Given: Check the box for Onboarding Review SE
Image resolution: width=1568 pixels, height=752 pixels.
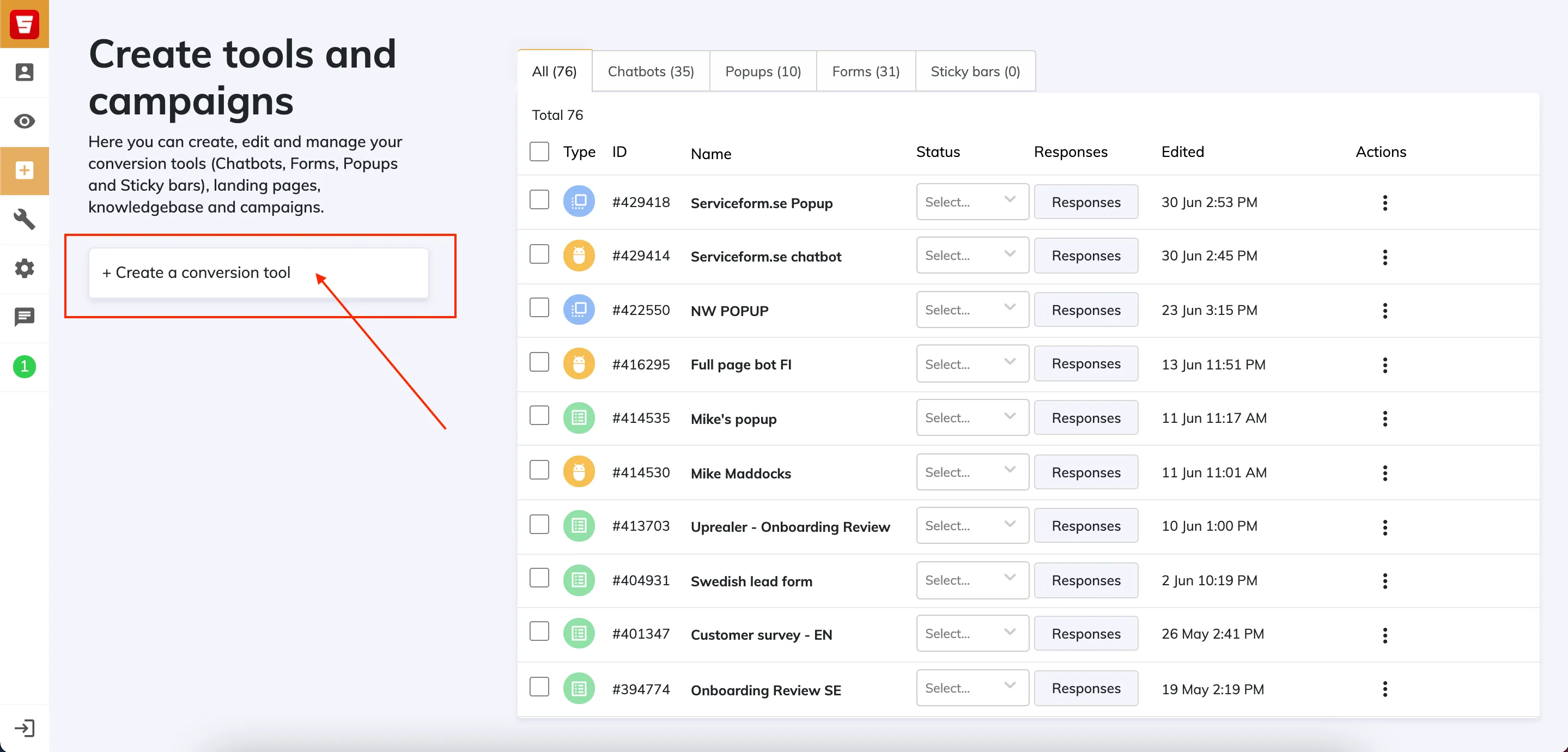Looking at the screenshot, I should coord(539,687).
